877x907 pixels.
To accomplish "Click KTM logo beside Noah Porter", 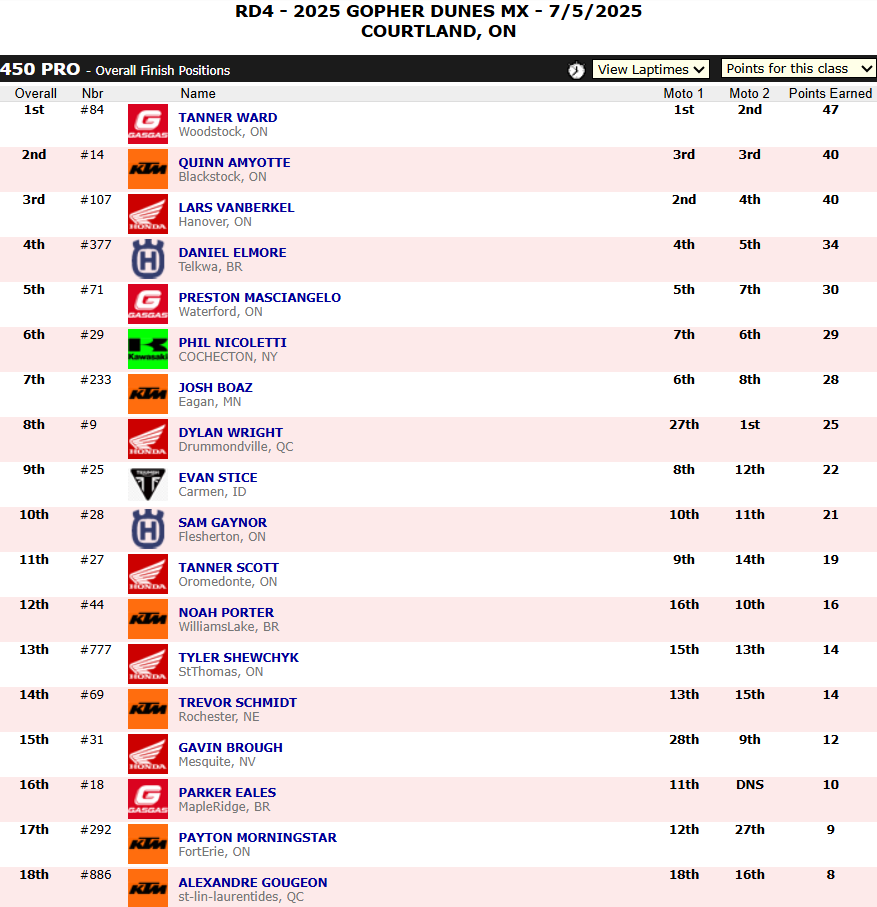I will pos(148,619).
